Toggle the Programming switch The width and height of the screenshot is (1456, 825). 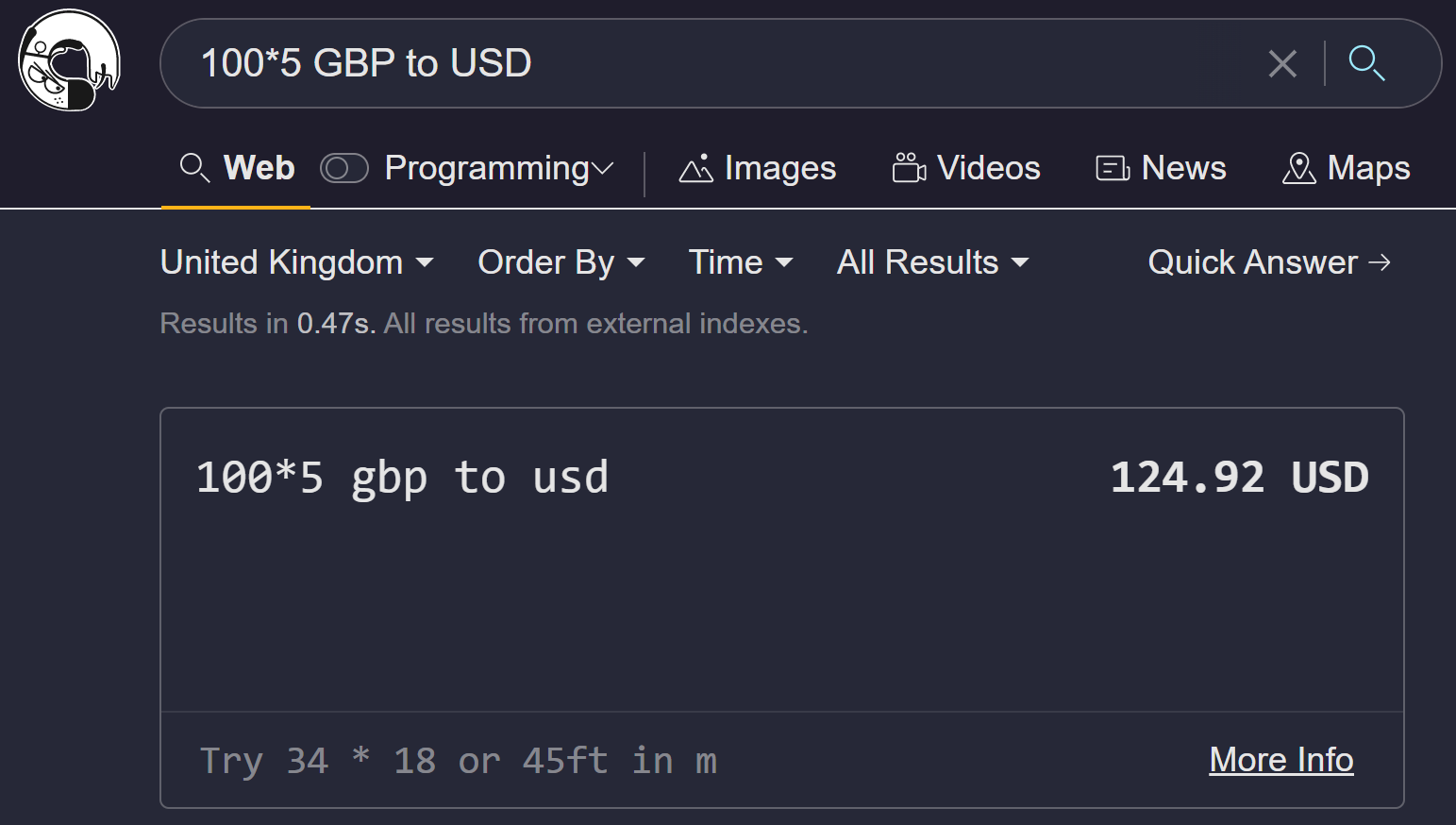[x=343, y=168]
